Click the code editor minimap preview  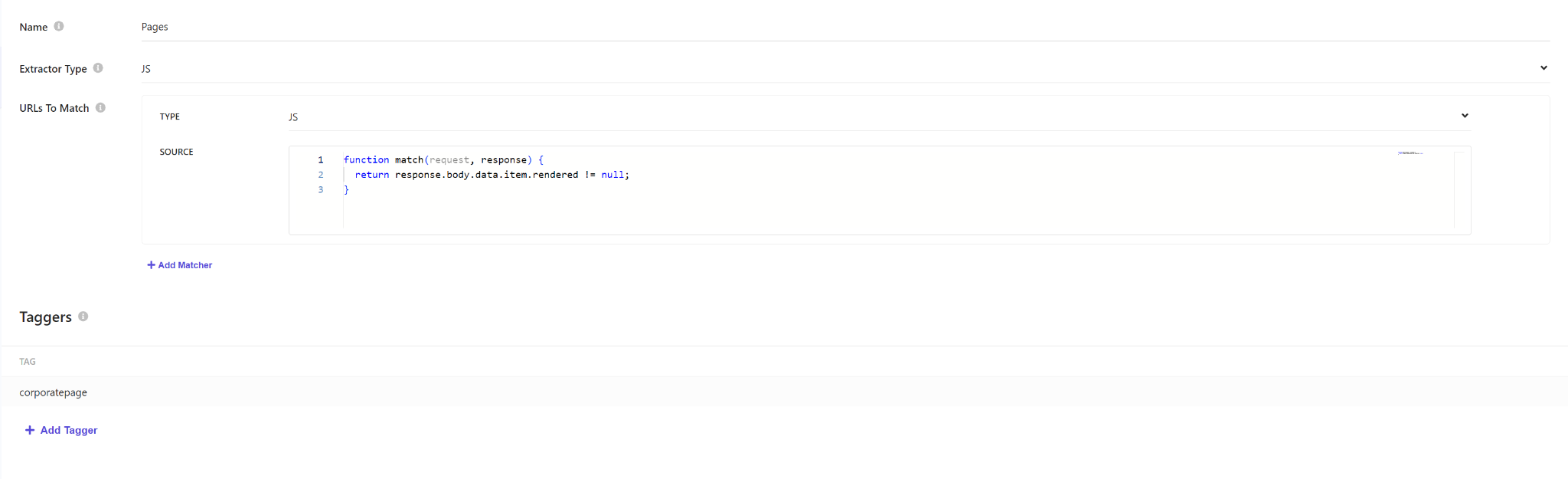point(1410,153)
